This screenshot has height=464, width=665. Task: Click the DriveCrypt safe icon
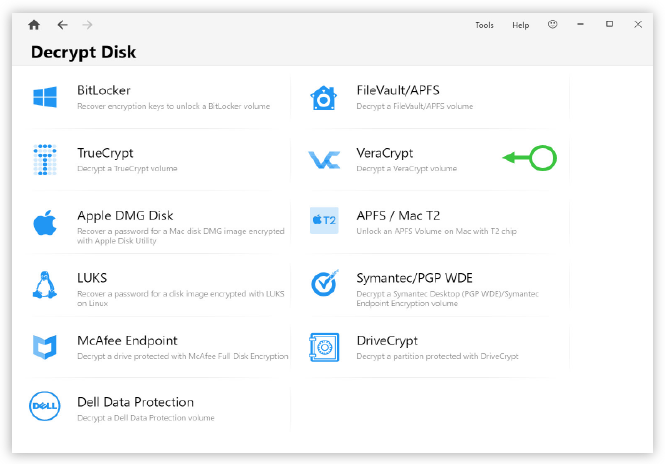point(324,347)
